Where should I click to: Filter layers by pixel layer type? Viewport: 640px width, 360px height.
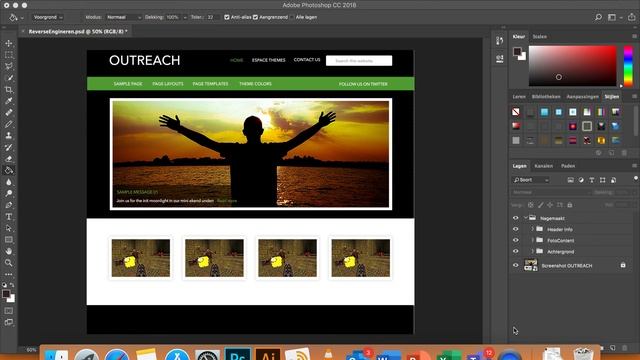point(571,180)
